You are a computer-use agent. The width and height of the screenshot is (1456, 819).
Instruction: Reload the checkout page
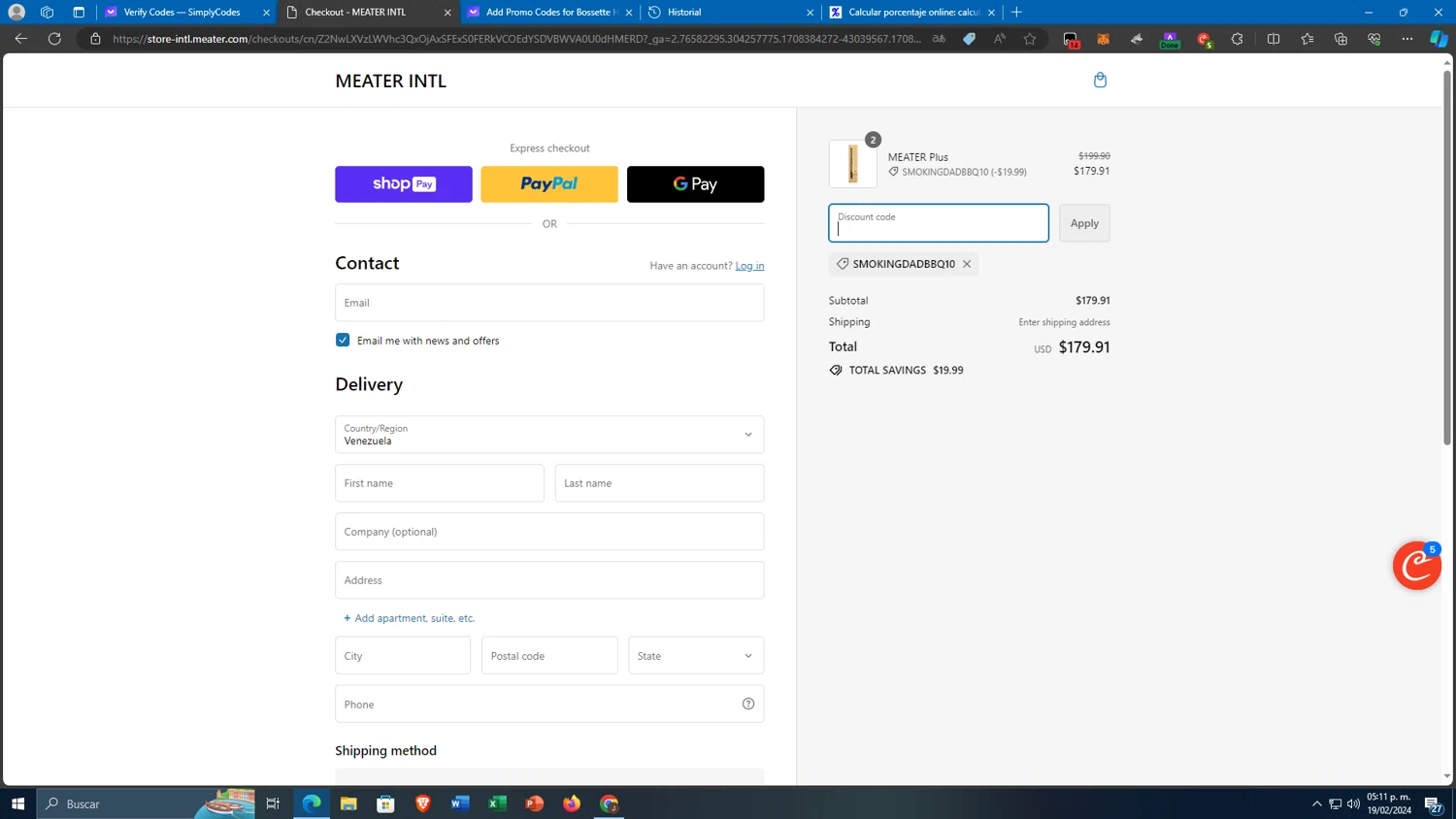(54, 39)
